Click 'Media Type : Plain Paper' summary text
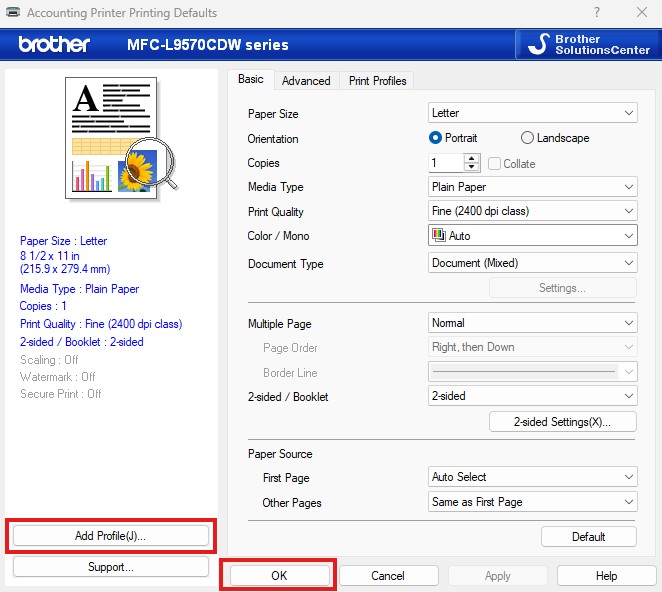662x592 pixels. point(79,289)
